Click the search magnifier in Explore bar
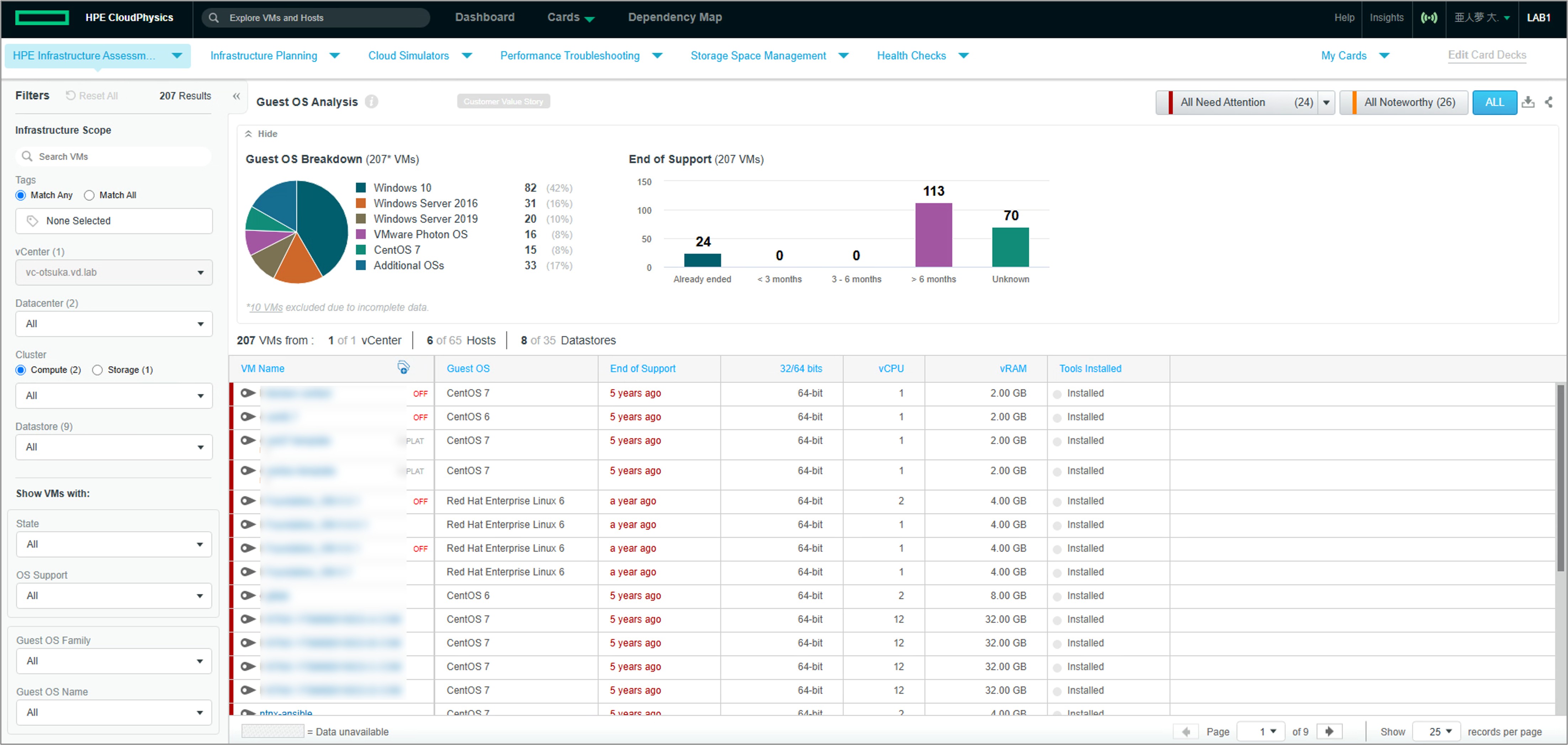Viewport: 1568px width, 745px height. 214,18
